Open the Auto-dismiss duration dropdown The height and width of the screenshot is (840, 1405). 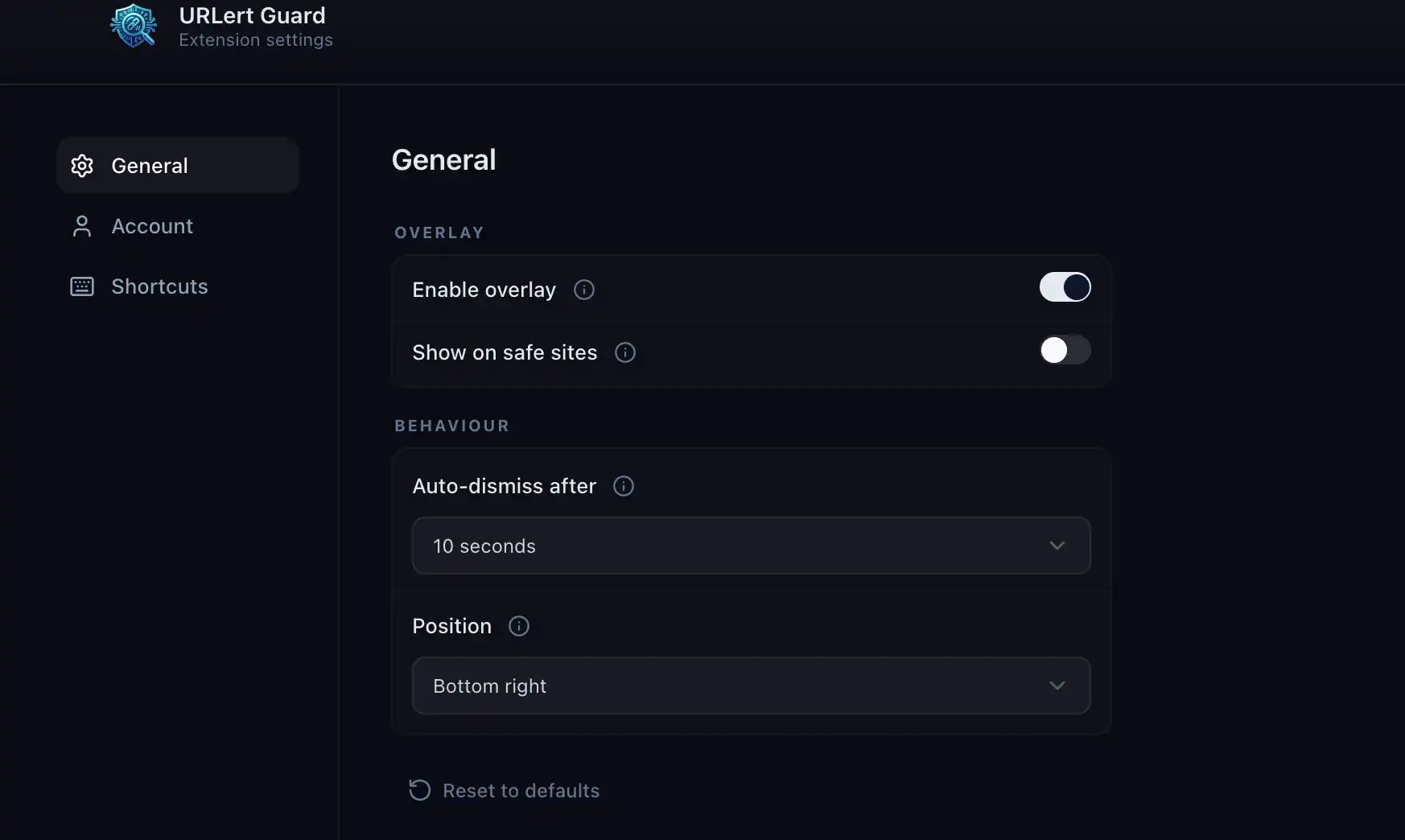point(751,546)
